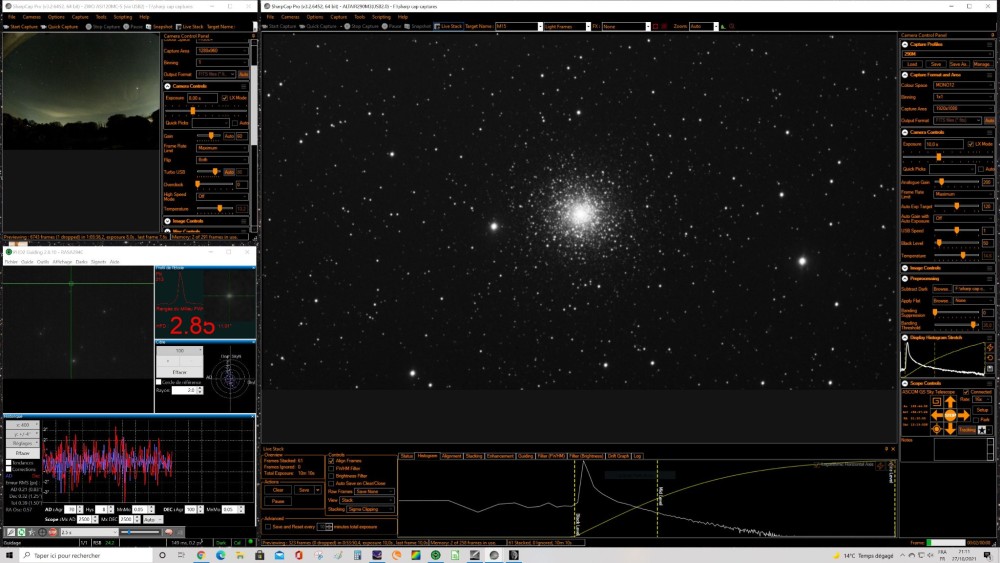
Task: Click the PHD2 loop exposures icon
Action: click(x=22, y=532)
